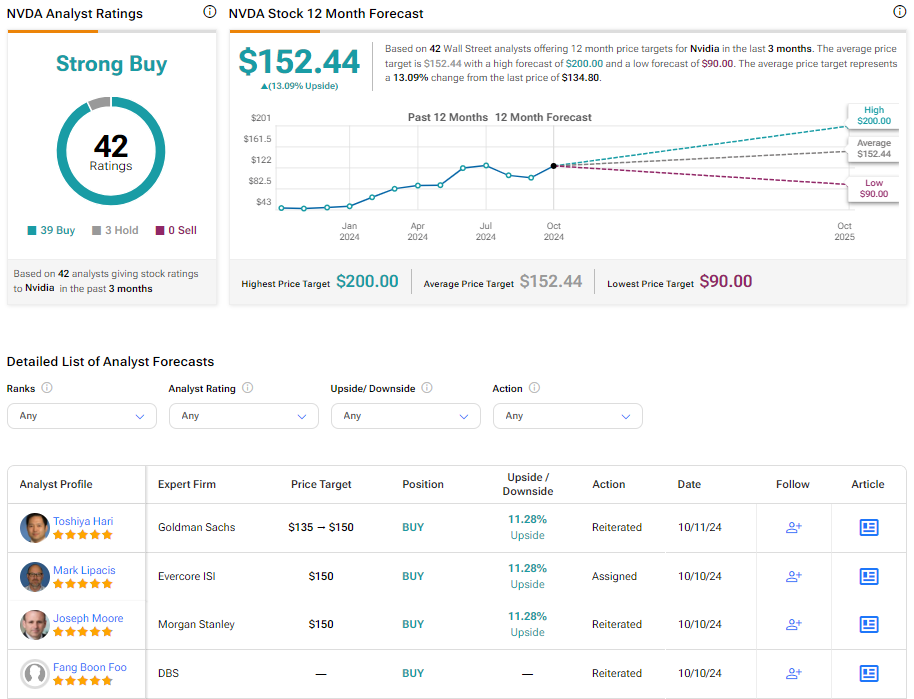Follow analyst Fang Boon Foo
Screen dimensions: 914x699
click(x=793, y=673)
